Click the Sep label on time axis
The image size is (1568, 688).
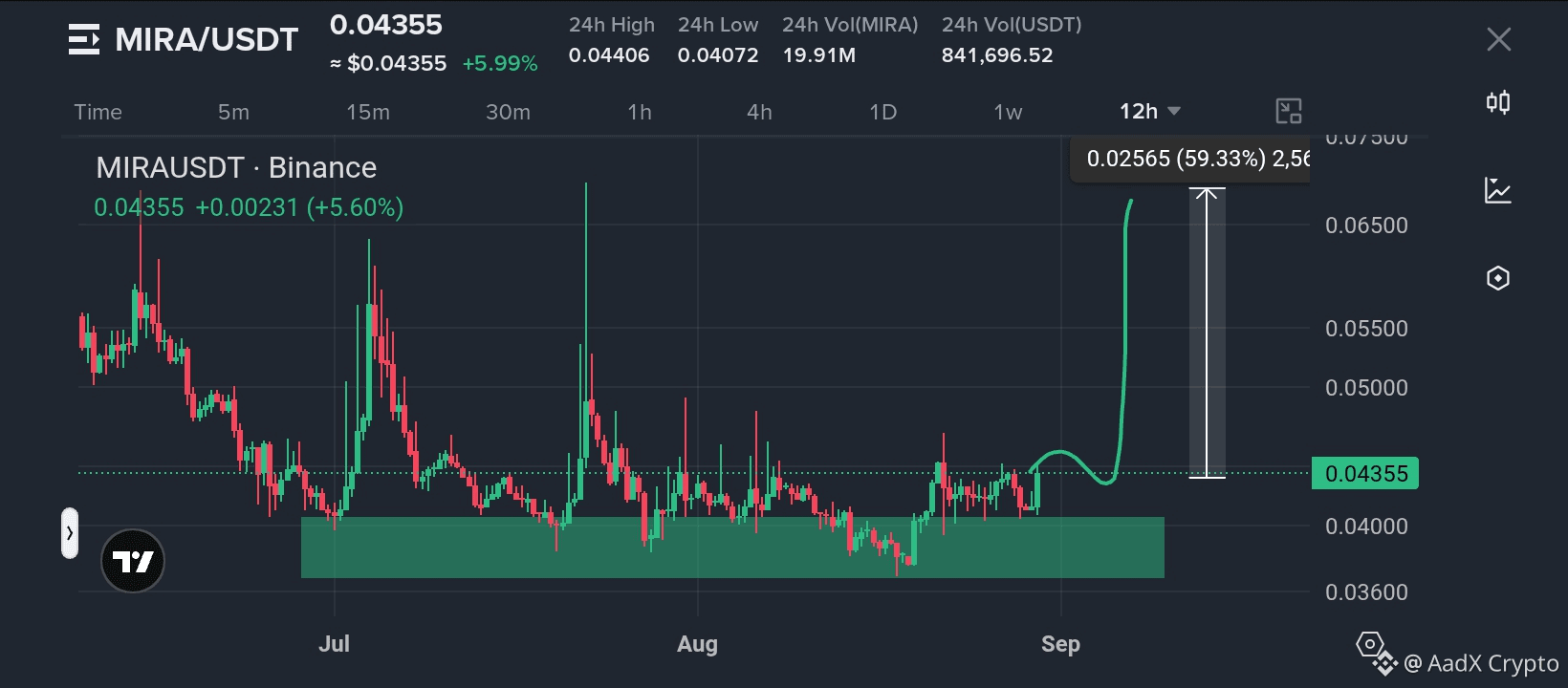pyautogui.click(x=1060, y=644)
